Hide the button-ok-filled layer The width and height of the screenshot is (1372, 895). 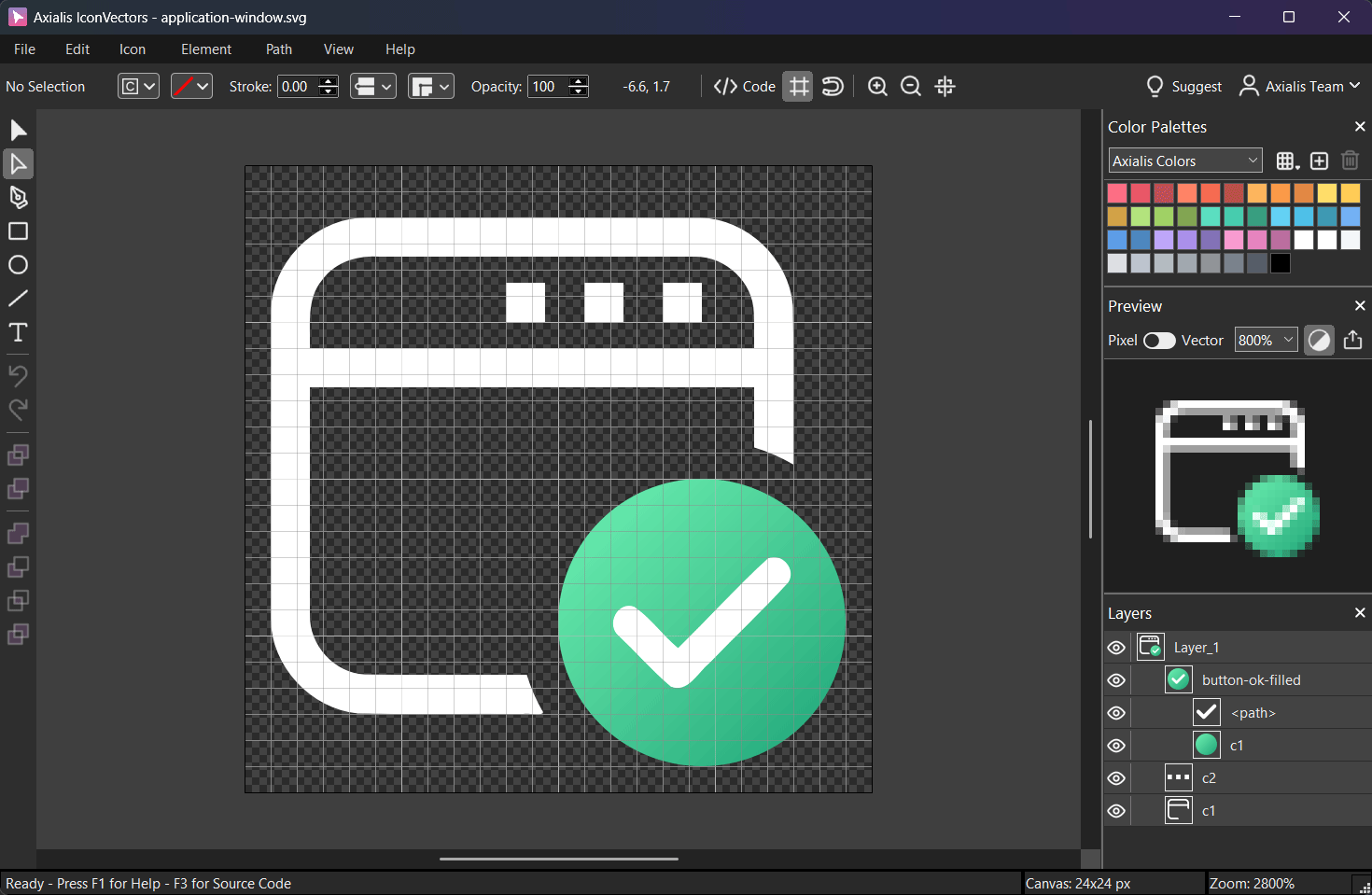[x=1116, y=679]
